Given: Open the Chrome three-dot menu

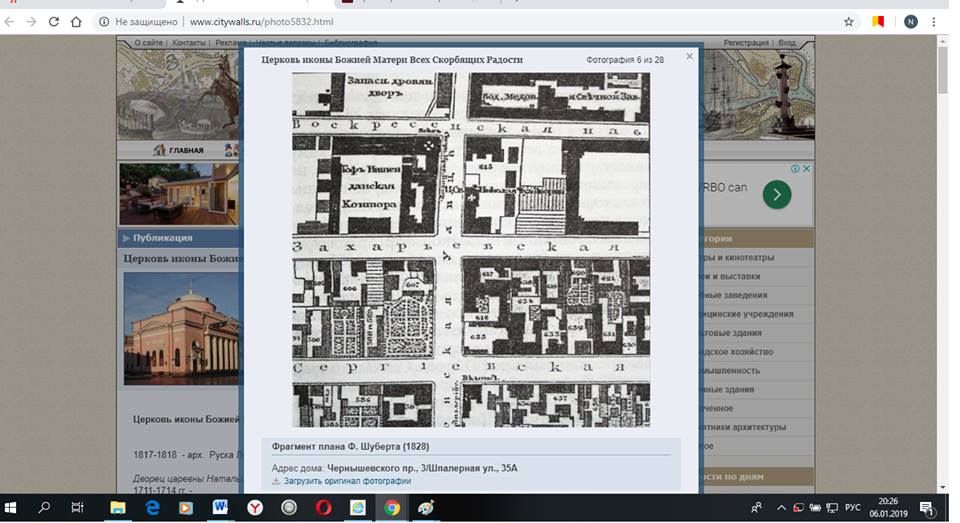Looking at the screenshot, I should click(934, 22).
